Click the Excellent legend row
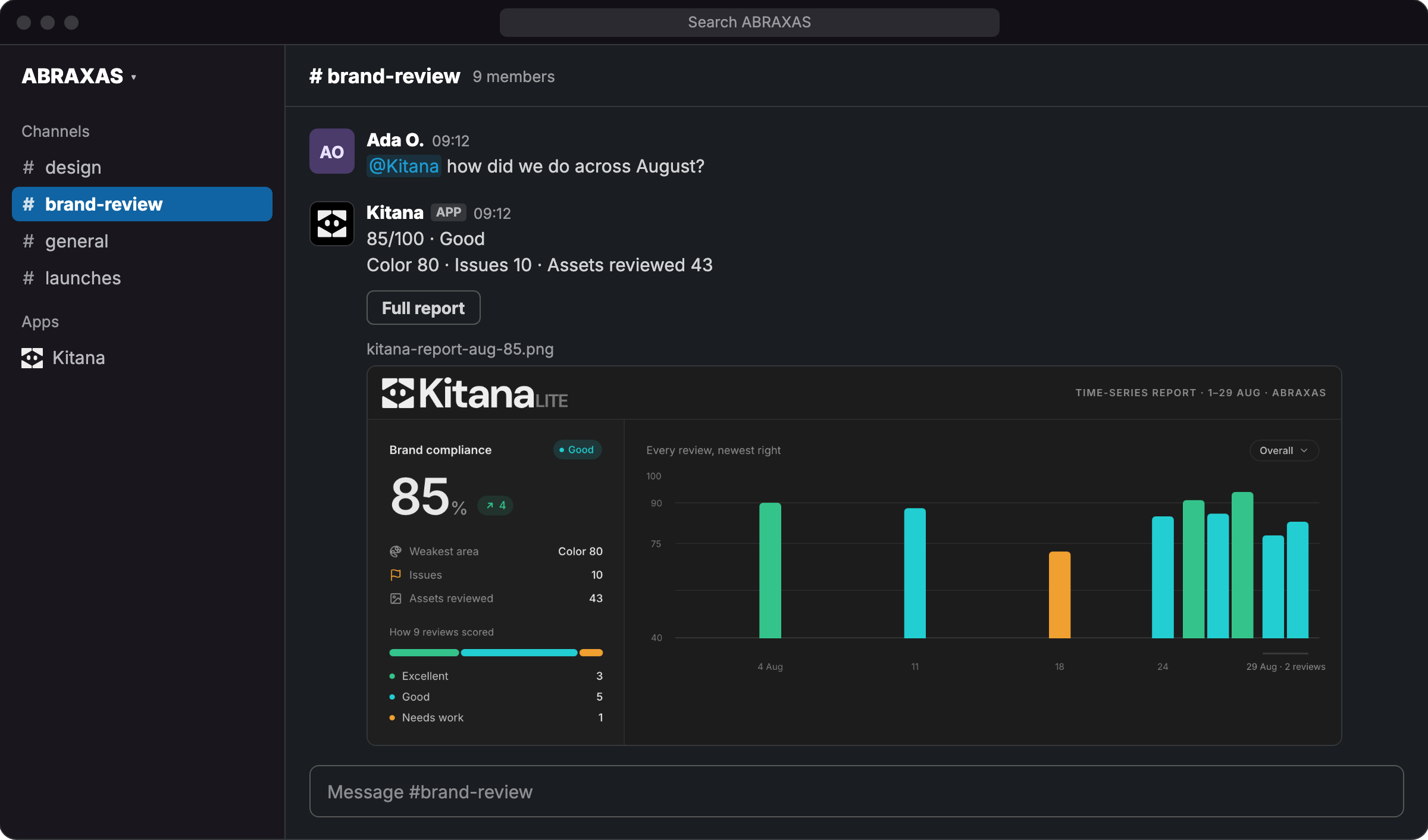 (x=496, y=676)
